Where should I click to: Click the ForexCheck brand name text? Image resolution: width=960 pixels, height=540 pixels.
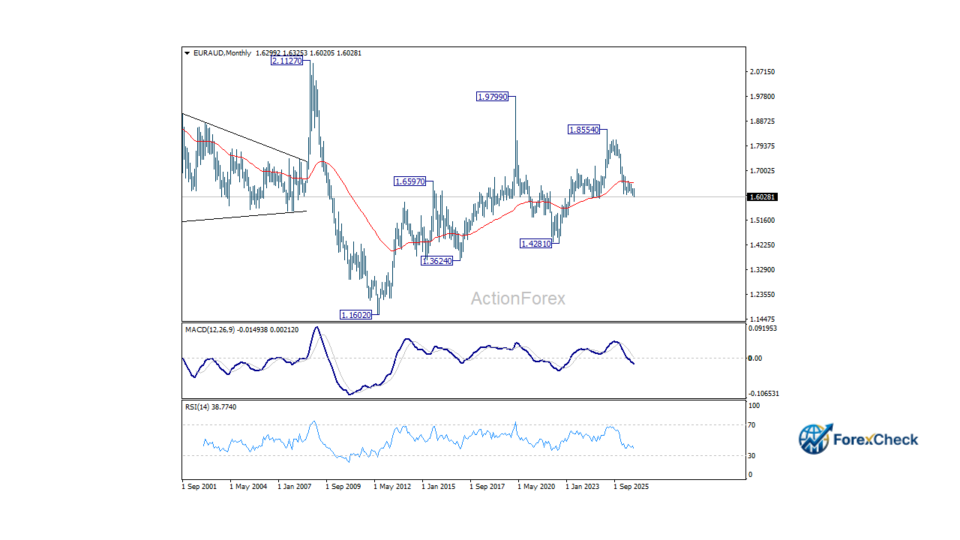876,440
